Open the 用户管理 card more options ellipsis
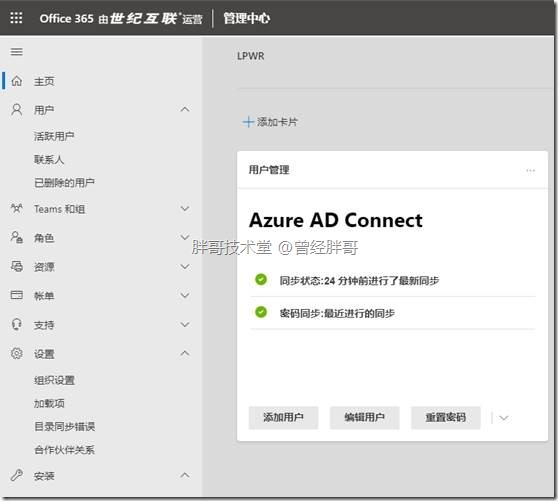Image resolution: width=558 pixels, height=501 pixels. click(530, 170)
